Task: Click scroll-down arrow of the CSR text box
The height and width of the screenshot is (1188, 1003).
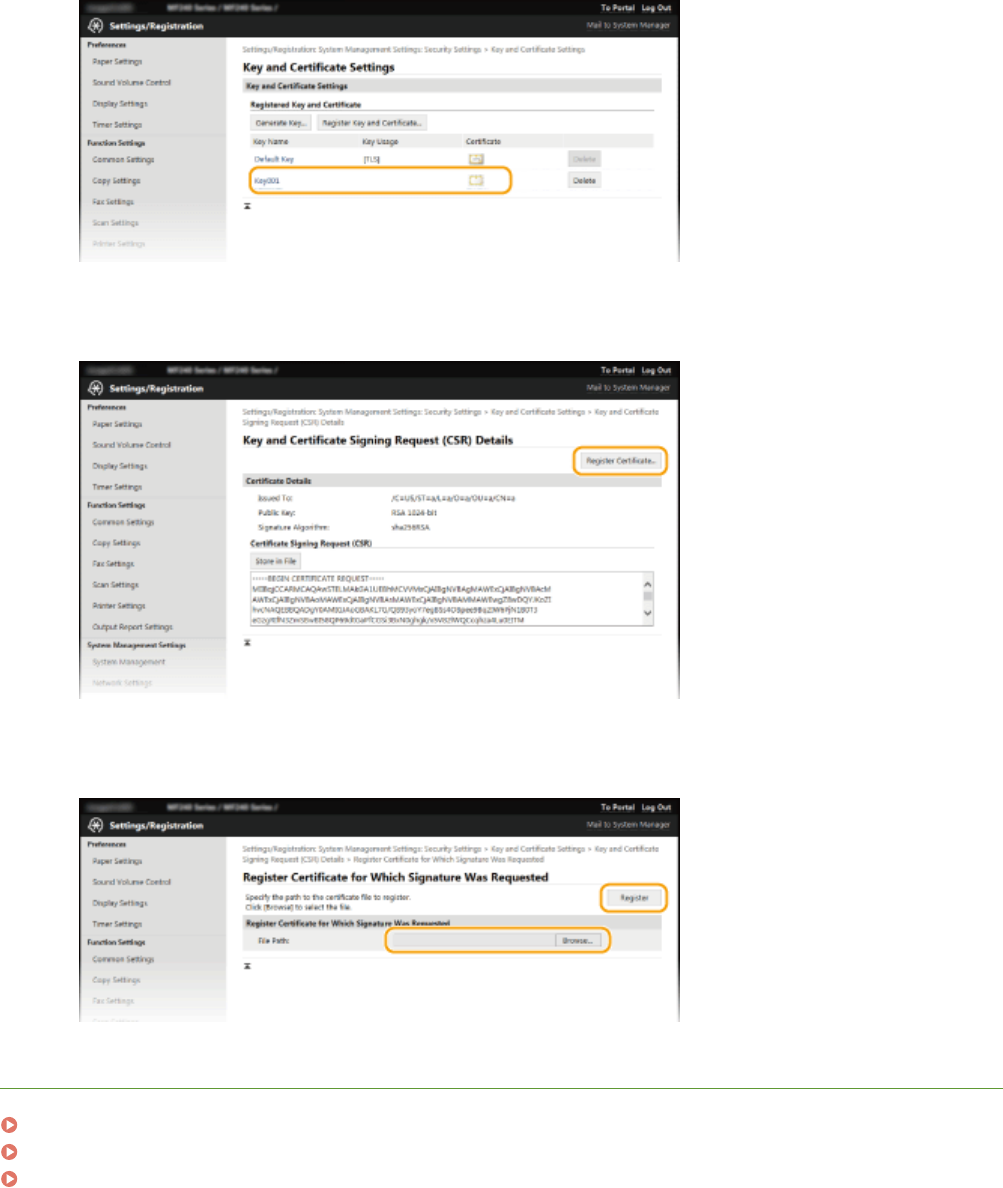Action: 648,613
